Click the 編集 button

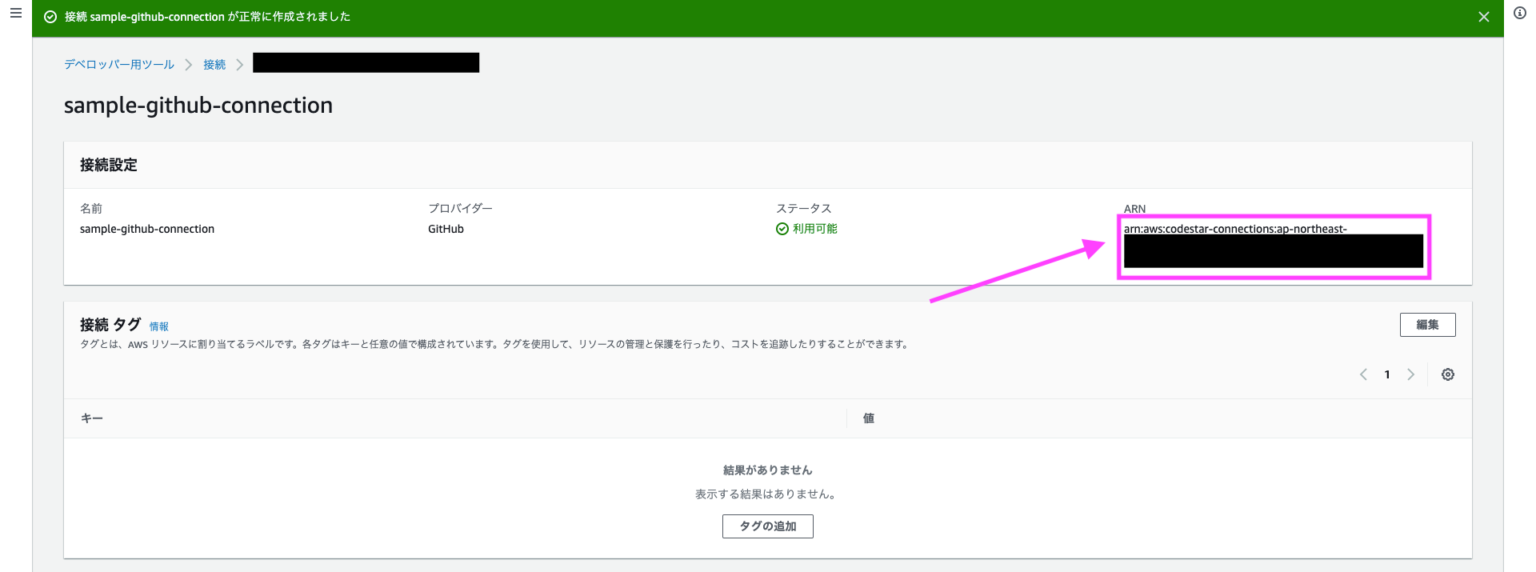click(1427, 324)
